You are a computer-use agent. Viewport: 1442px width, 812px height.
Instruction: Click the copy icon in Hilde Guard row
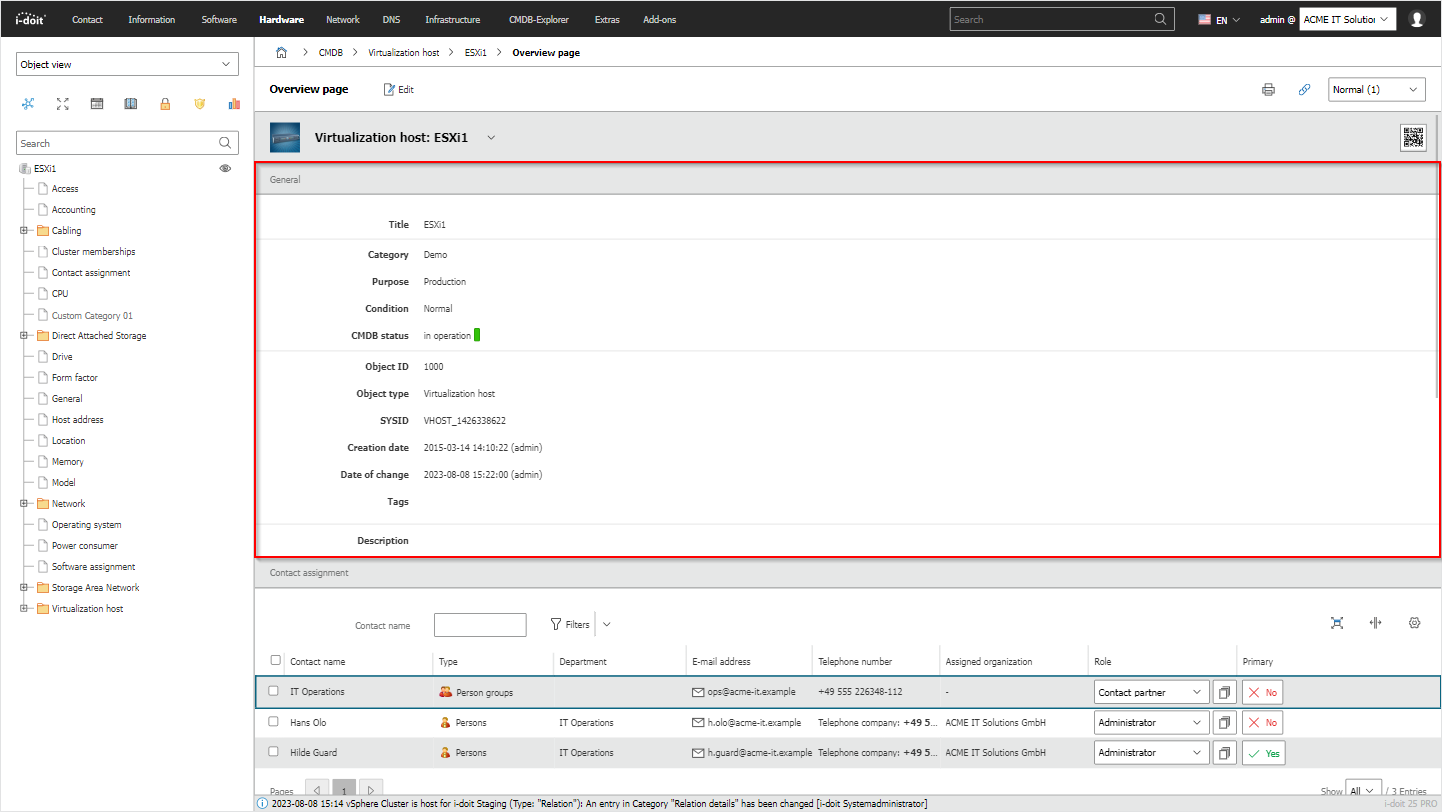[x=1224, y=752]
